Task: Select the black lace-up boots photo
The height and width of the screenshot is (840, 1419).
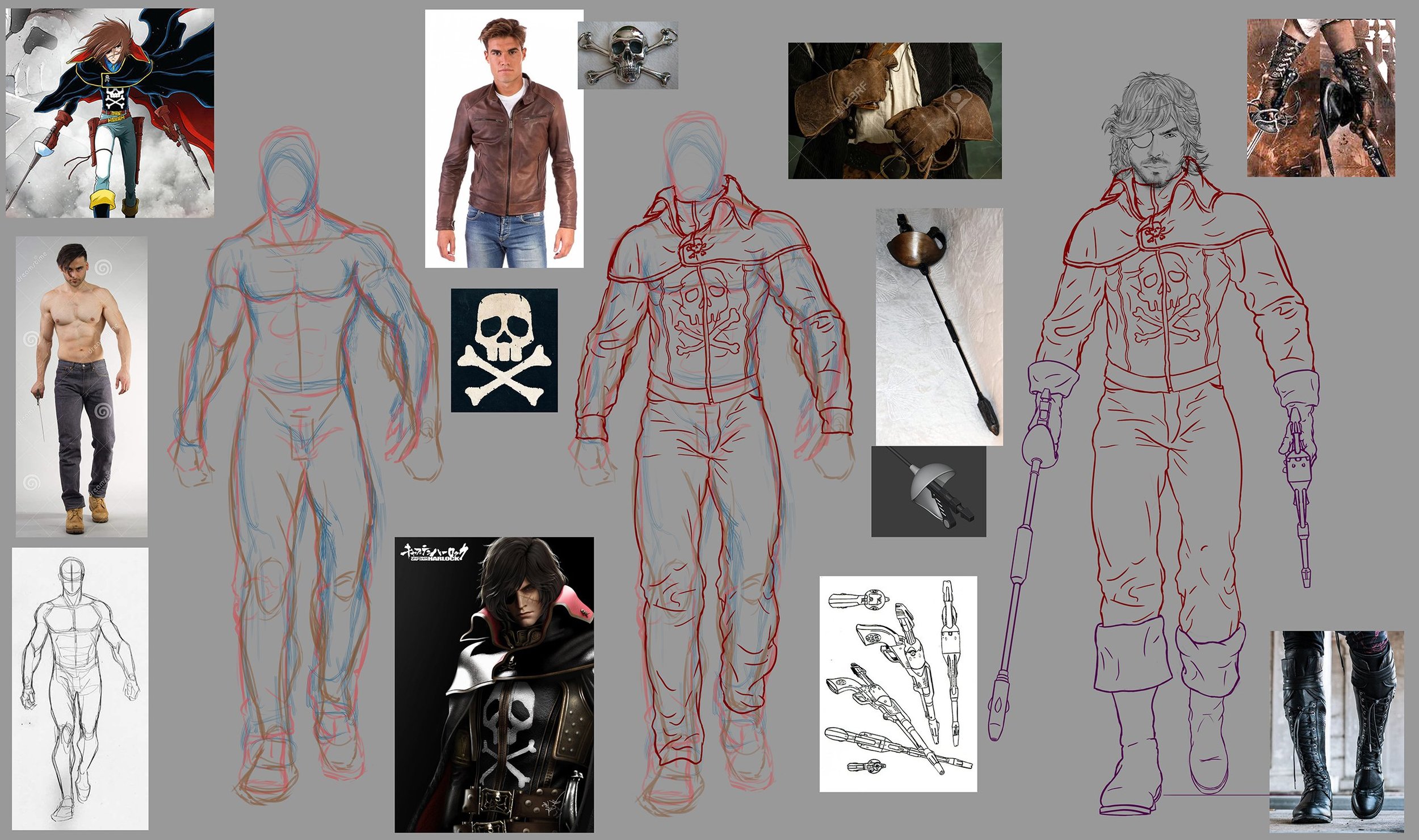Action: pos(1336,732)
